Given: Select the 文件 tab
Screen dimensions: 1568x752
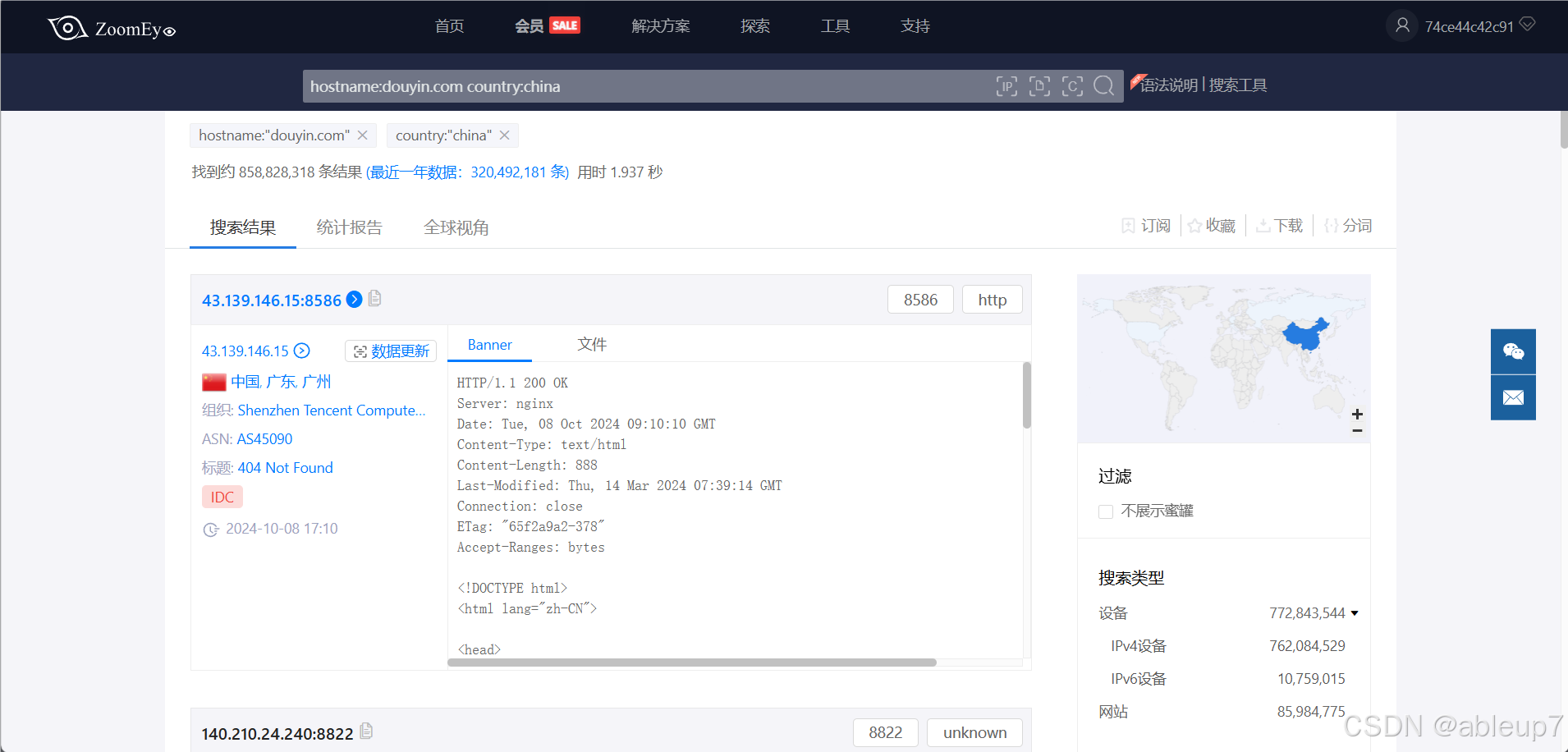Looking at the screenshot, I should pyautogui.click(x=592, y=345).
